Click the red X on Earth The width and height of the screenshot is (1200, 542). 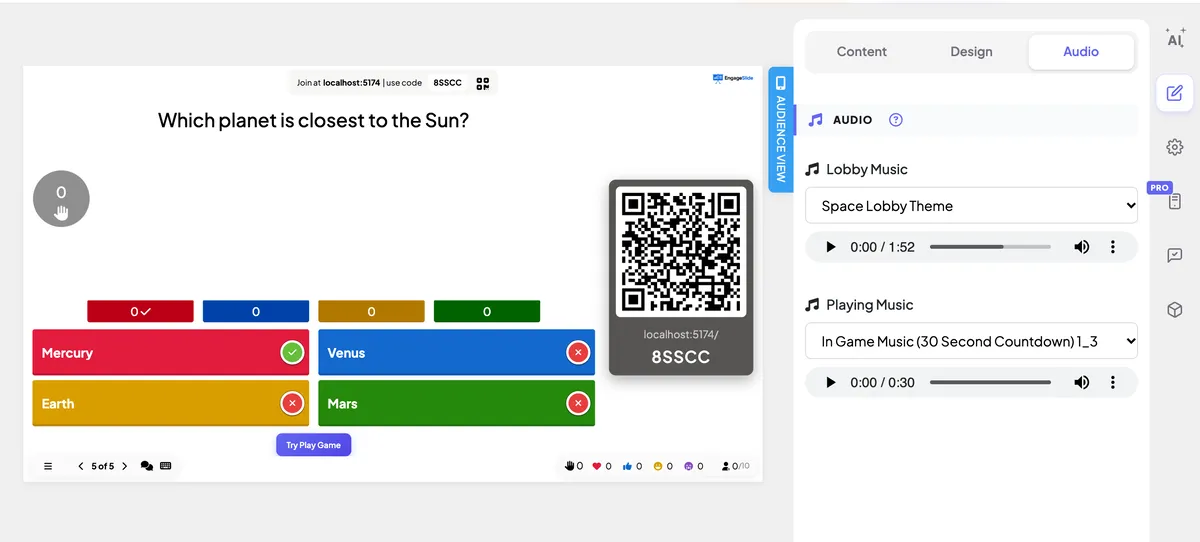coord(292,403)
